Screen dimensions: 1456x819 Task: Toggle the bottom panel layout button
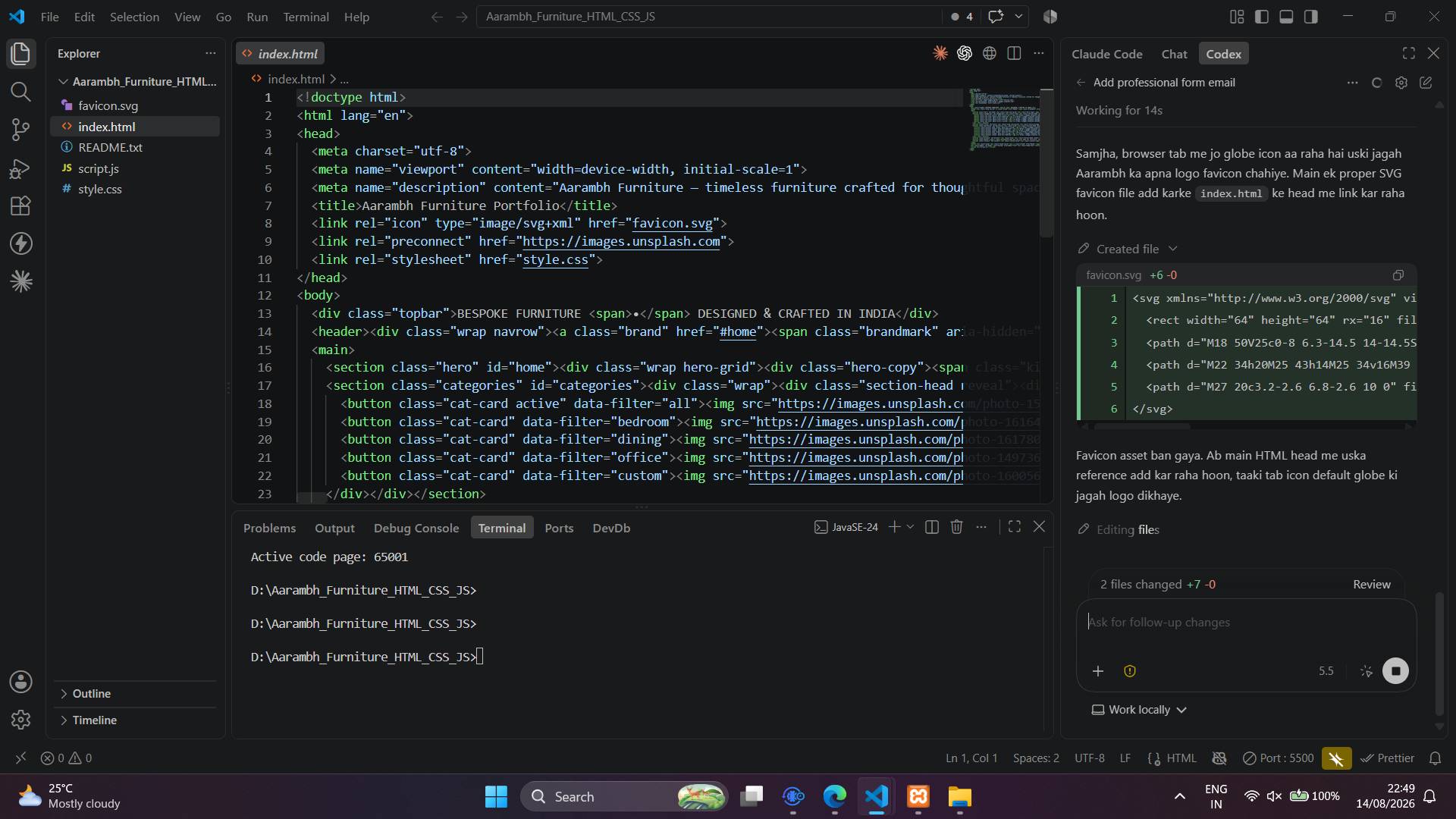click(1286, 17)
